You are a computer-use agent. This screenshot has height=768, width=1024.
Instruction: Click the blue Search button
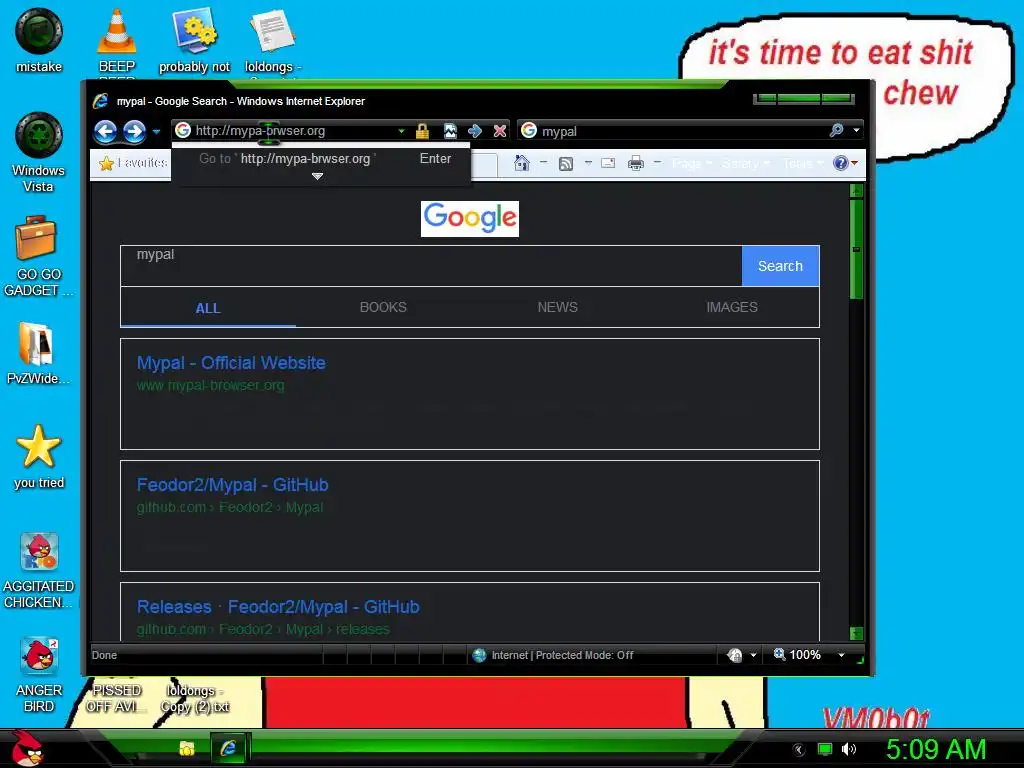point(780,266)
